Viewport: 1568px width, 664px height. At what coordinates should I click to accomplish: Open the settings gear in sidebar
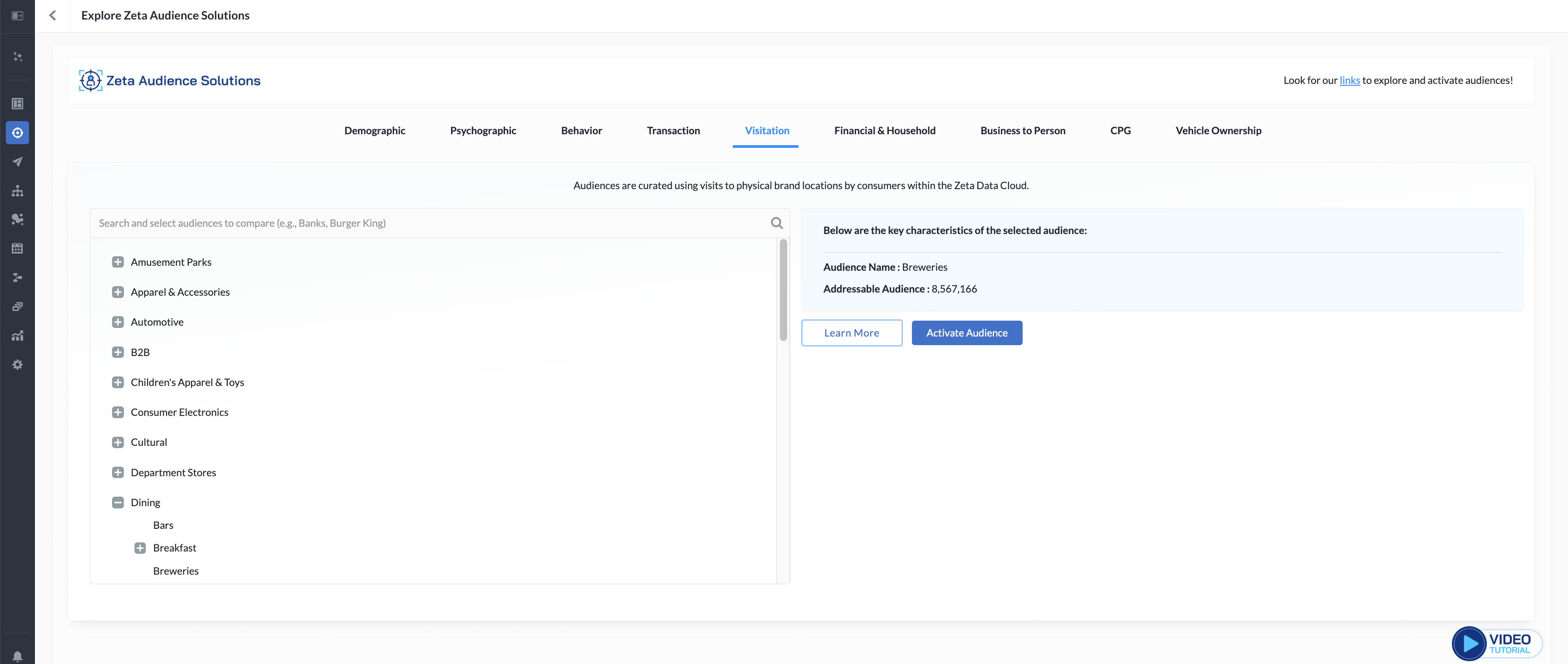(18, 365)
